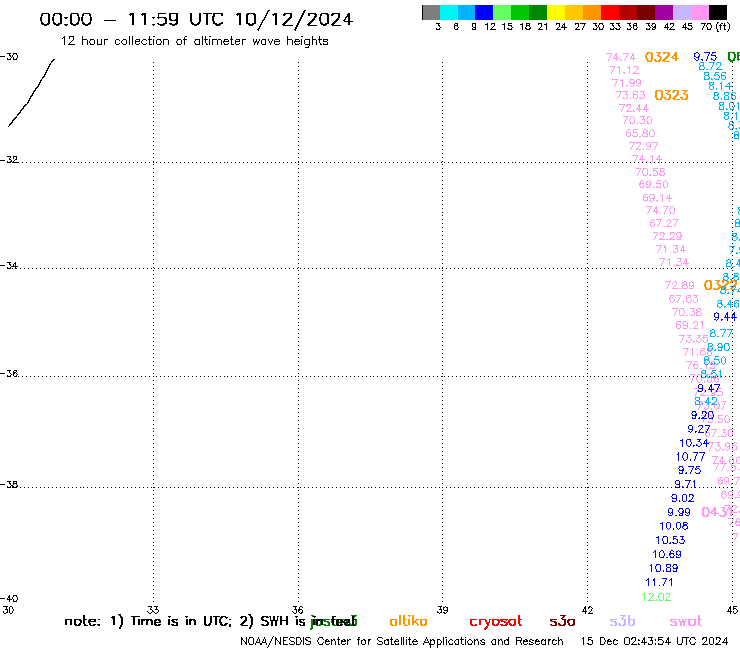740x650 pixels.
Task: Click the blue value 10.53
Action: tap(670, 540)
